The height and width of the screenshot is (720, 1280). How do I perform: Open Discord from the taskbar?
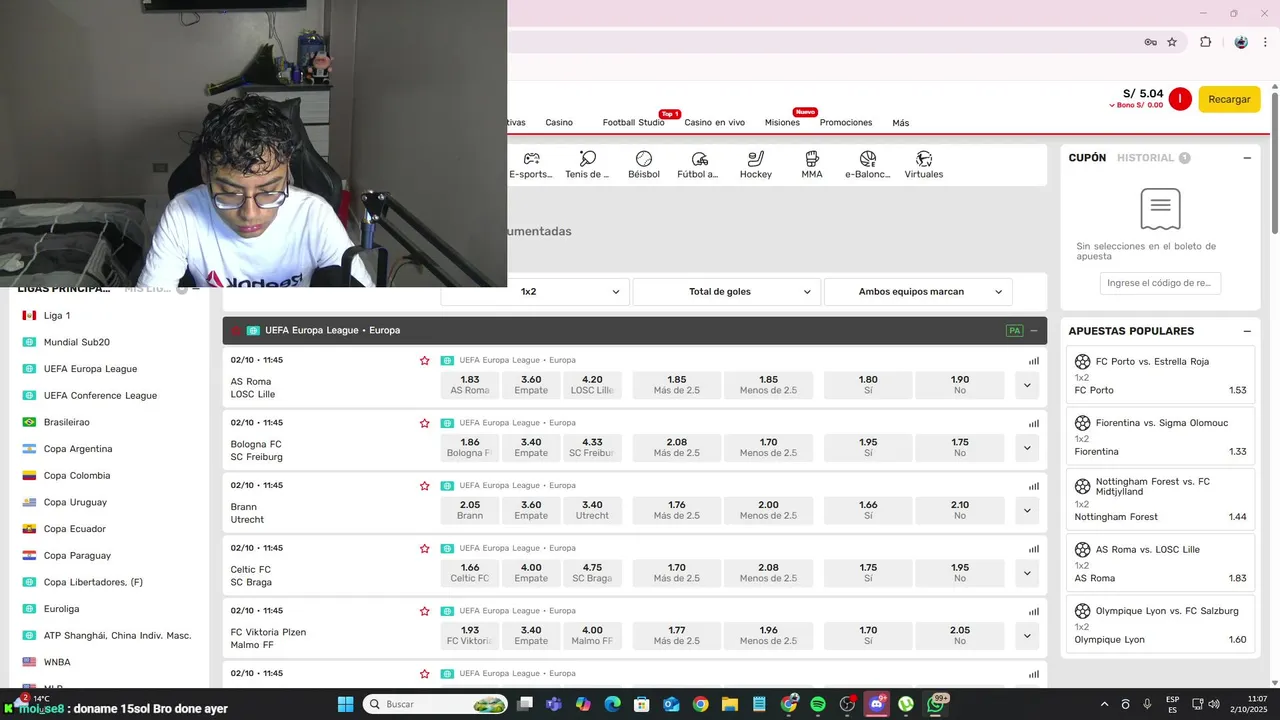click(877, 704)
